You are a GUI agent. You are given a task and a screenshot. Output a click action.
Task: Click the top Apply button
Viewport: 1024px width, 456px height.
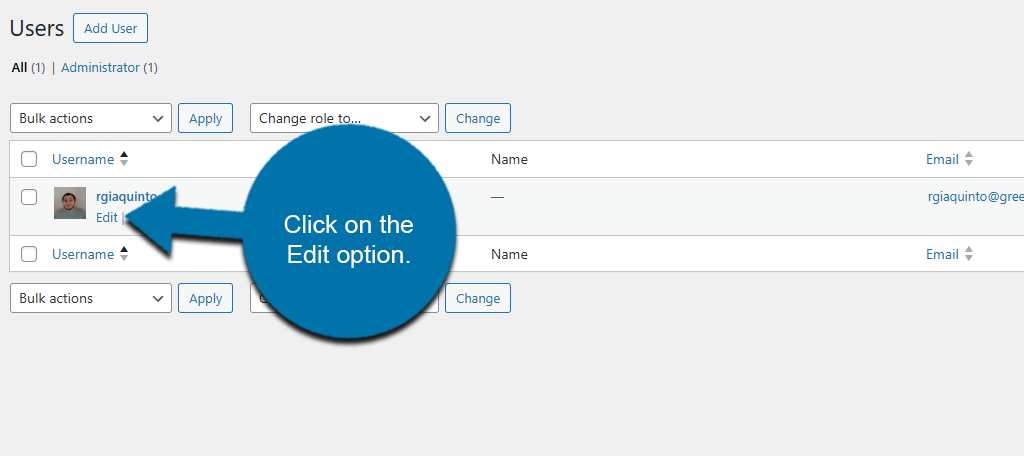click(205, 118)
